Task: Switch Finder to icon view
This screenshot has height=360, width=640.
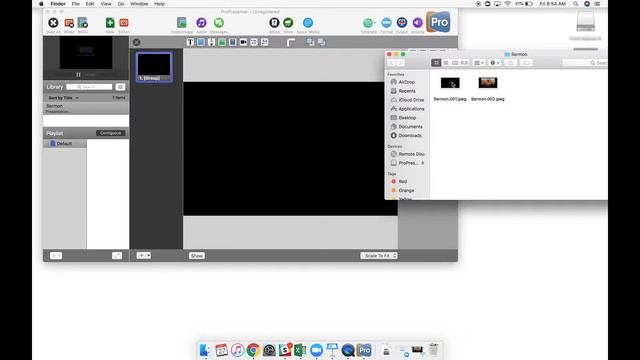Action: pyautogui.click(x=436, y=63)
